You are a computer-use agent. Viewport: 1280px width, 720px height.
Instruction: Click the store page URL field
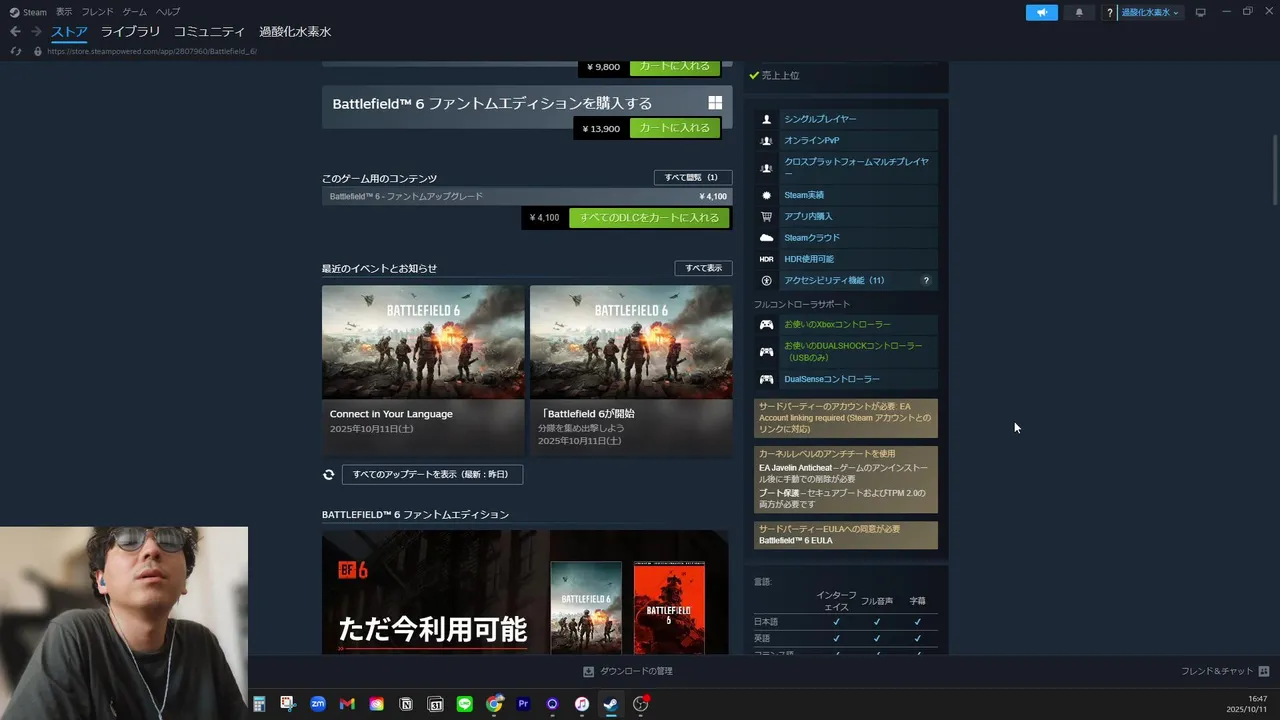click(x=152, y=51)
